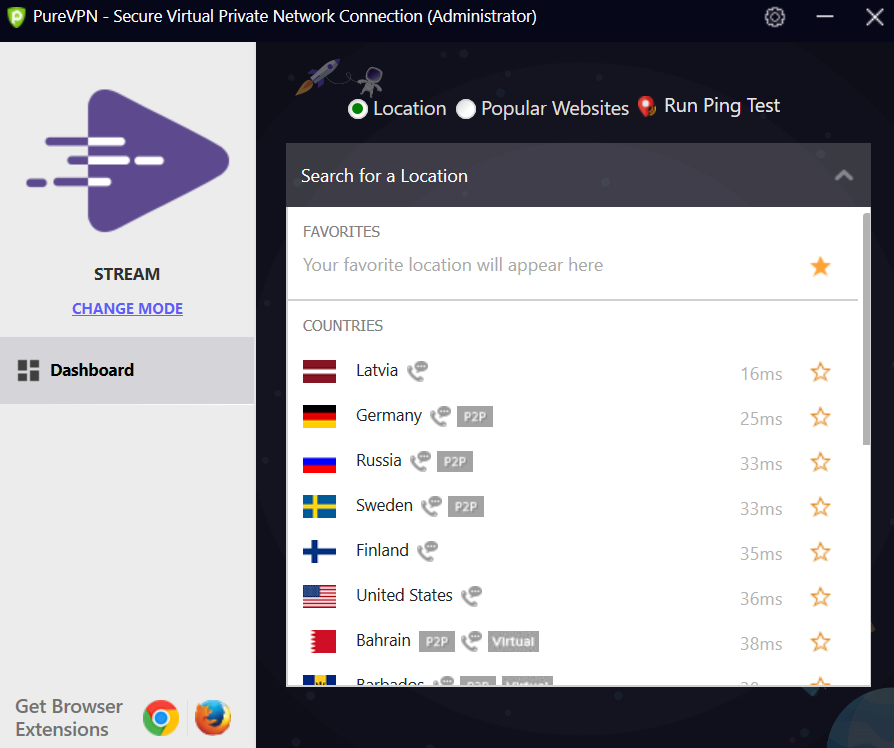Click the United States flag icon
This screenshot has height=748, width=894.
(319, 597)
